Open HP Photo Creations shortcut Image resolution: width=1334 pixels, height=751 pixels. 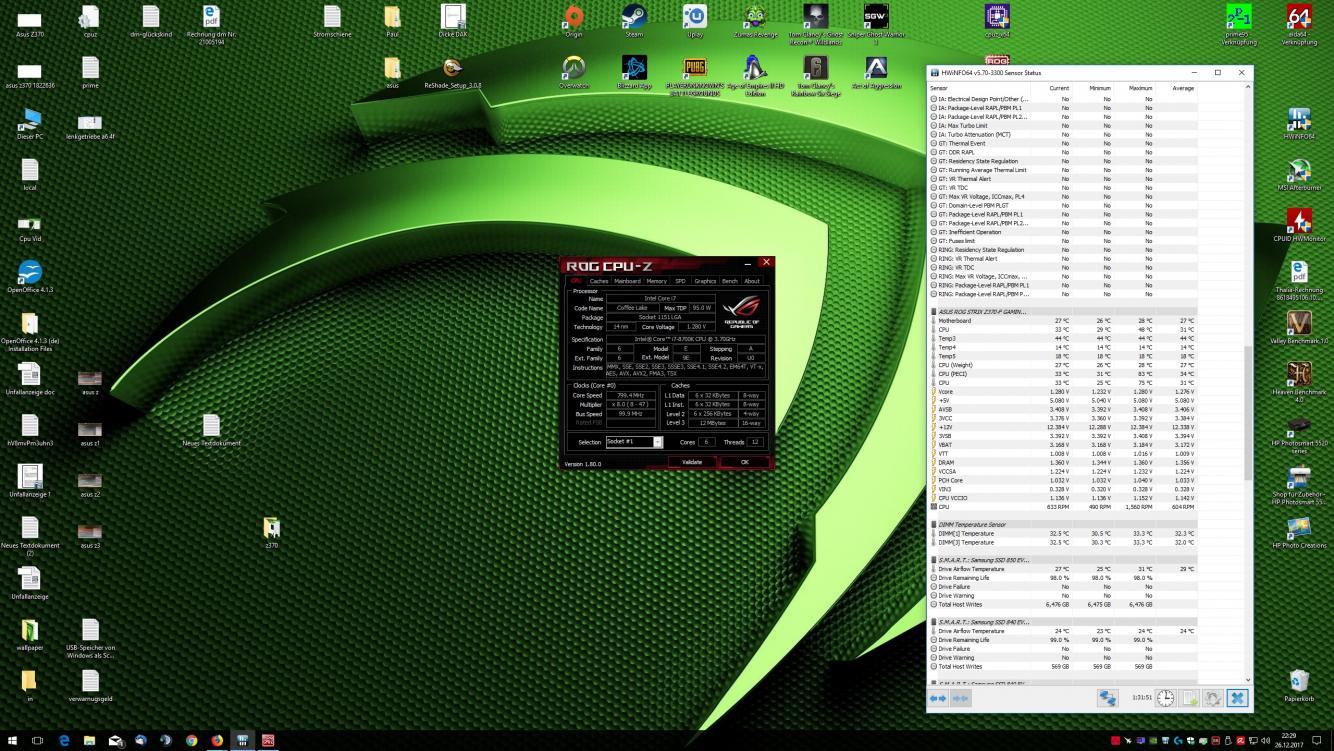[1299, 533]
